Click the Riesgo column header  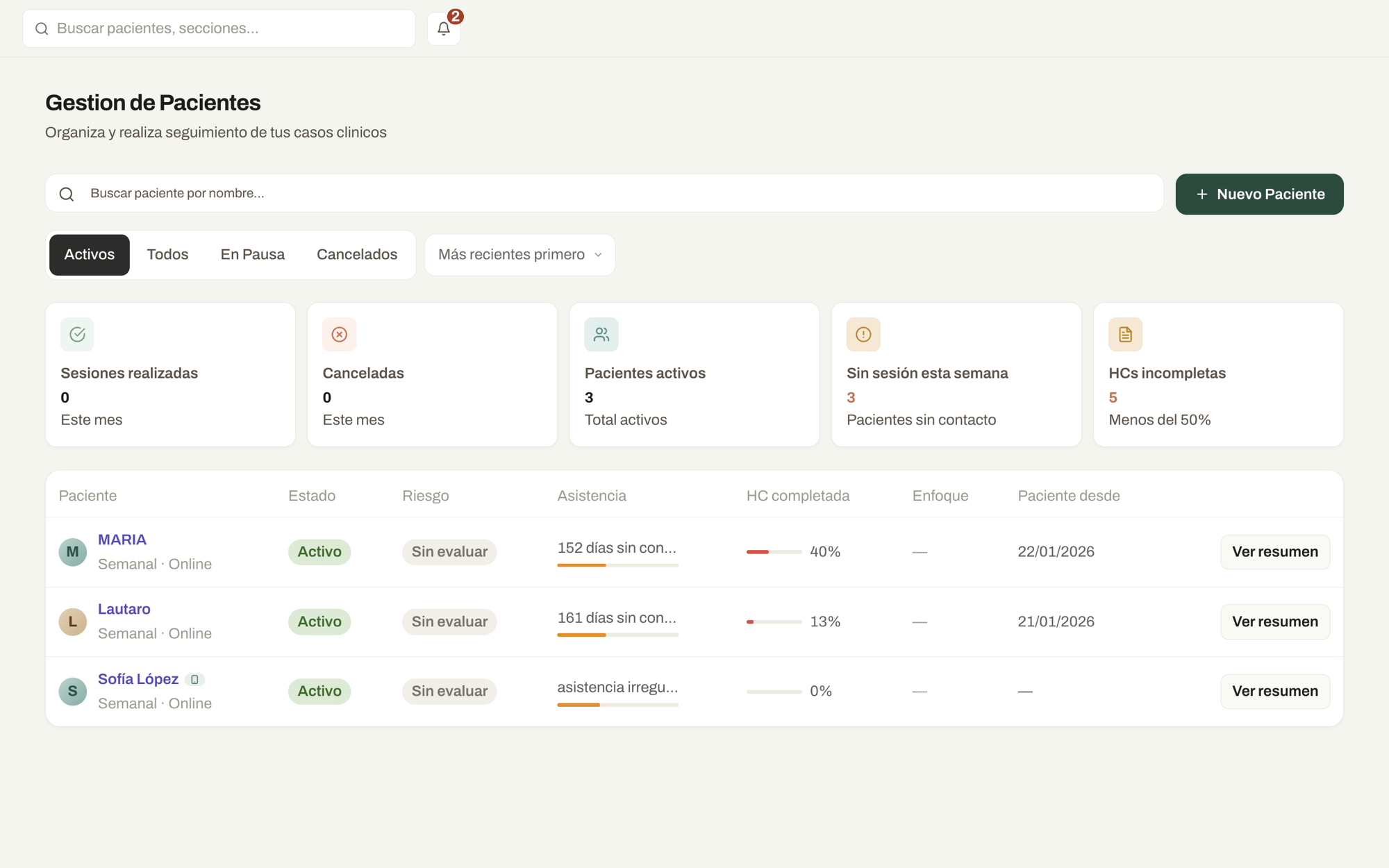tap(426, 496)
